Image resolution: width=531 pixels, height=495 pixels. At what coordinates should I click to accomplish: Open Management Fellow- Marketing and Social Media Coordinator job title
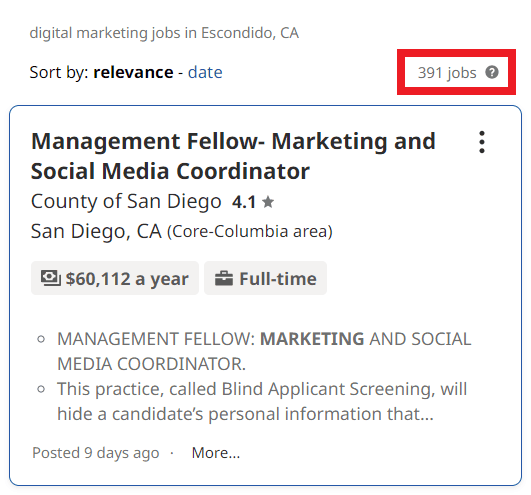point(233,156)
